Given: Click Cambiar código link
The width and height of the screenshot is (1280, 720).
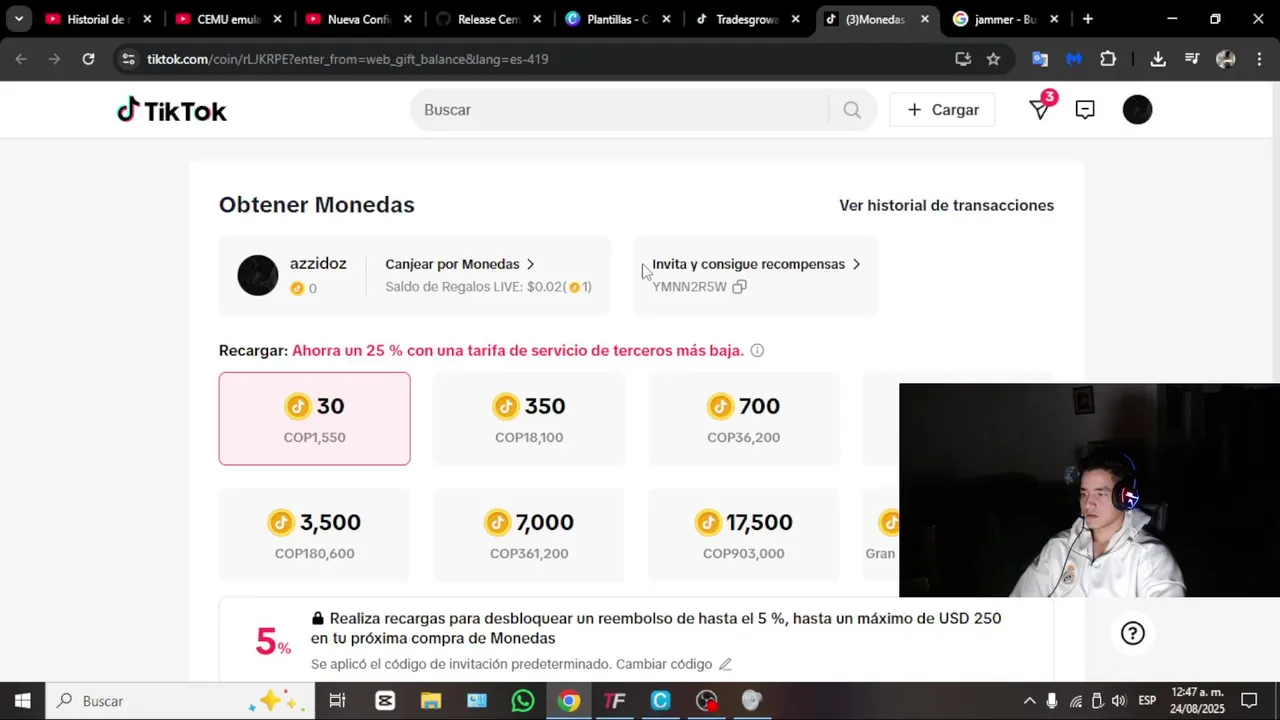Looking at the screenshot, I should coord(664,664).
